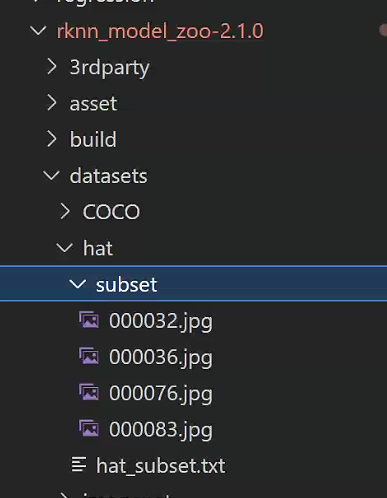Image resolution: width=387 pixels, height=498 pixels.
Task: Open file 000076.jpg
Action: [161, 394]
